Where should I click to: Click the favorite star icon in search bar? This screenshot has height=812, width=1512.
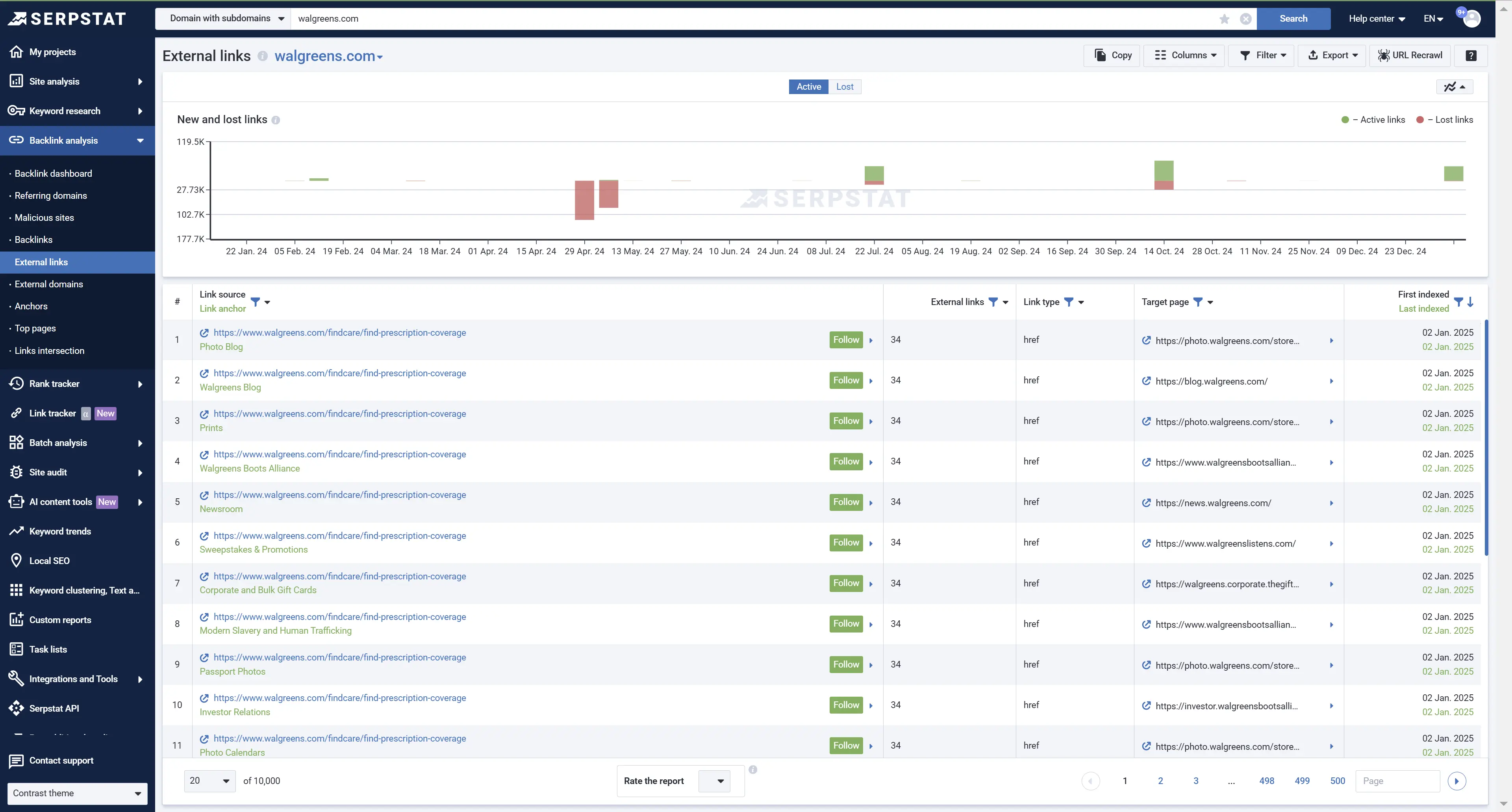tap(1225, 19)
